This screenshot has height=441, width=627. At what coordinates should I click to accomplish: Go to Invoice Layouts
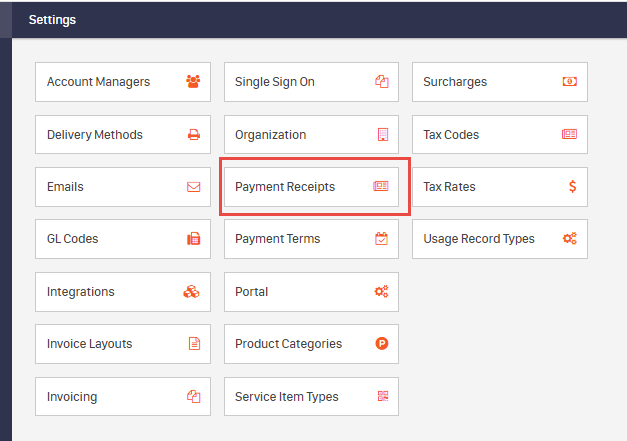[123, 344]
